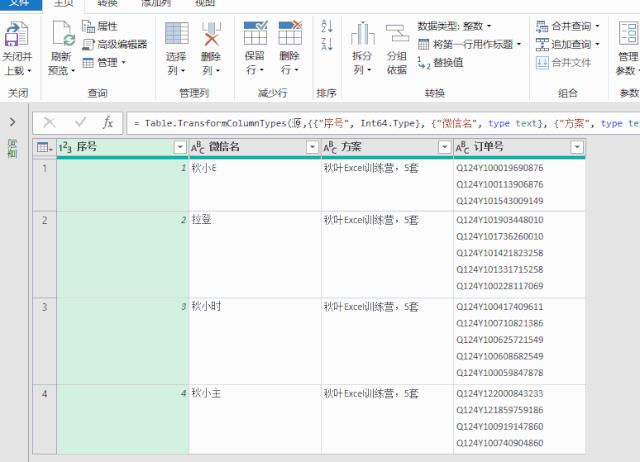Click 微信名 column data type icon
The height and width of the screenshot is (462, 640).
pos(198,147)
